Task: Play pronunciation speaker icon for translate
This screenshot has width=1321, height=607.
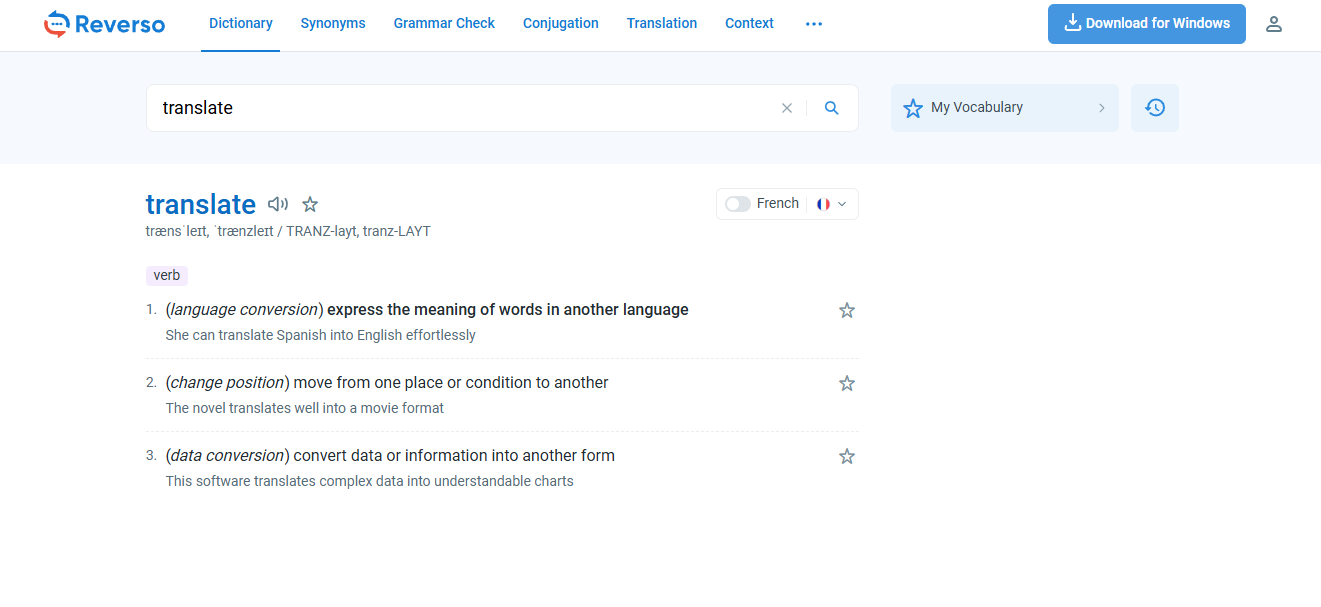Action: (278, 204)
